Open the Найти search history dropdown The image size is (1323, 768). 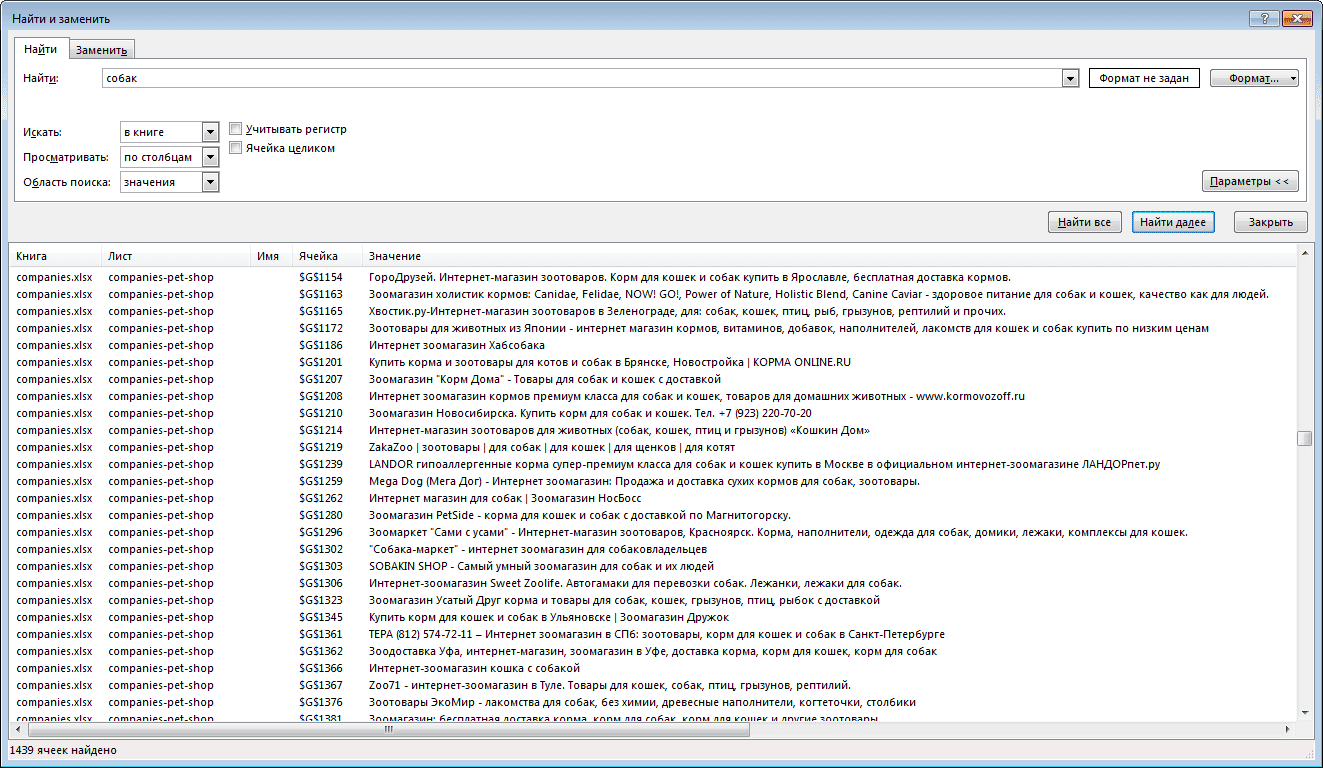(x=1070, y=78)
